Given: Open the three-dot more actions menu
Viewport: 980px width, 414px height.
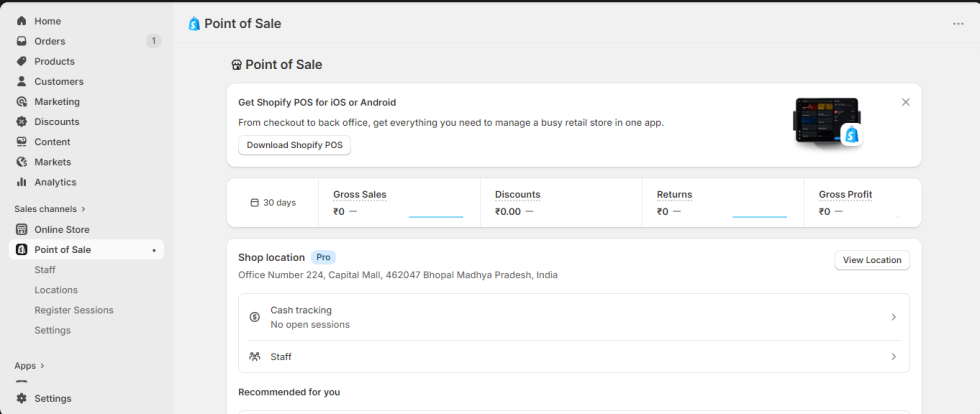Looking at the screenshot, I should click(x=958, y=24).
